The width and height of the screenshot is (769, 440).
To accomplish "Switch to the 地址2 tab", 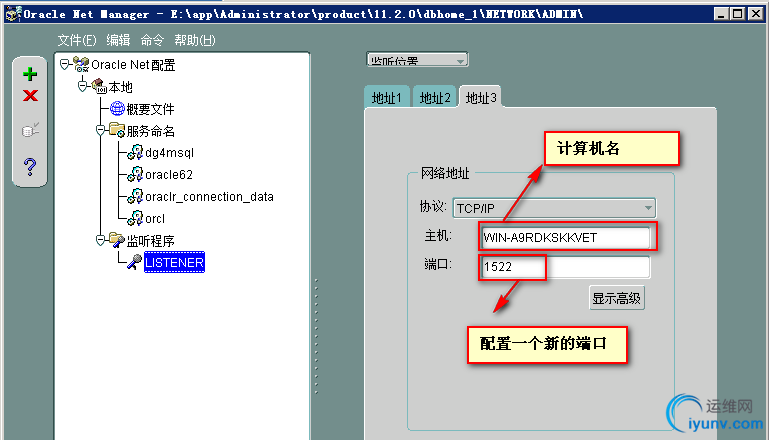I will pyautogui.click(x=435, y=98).
